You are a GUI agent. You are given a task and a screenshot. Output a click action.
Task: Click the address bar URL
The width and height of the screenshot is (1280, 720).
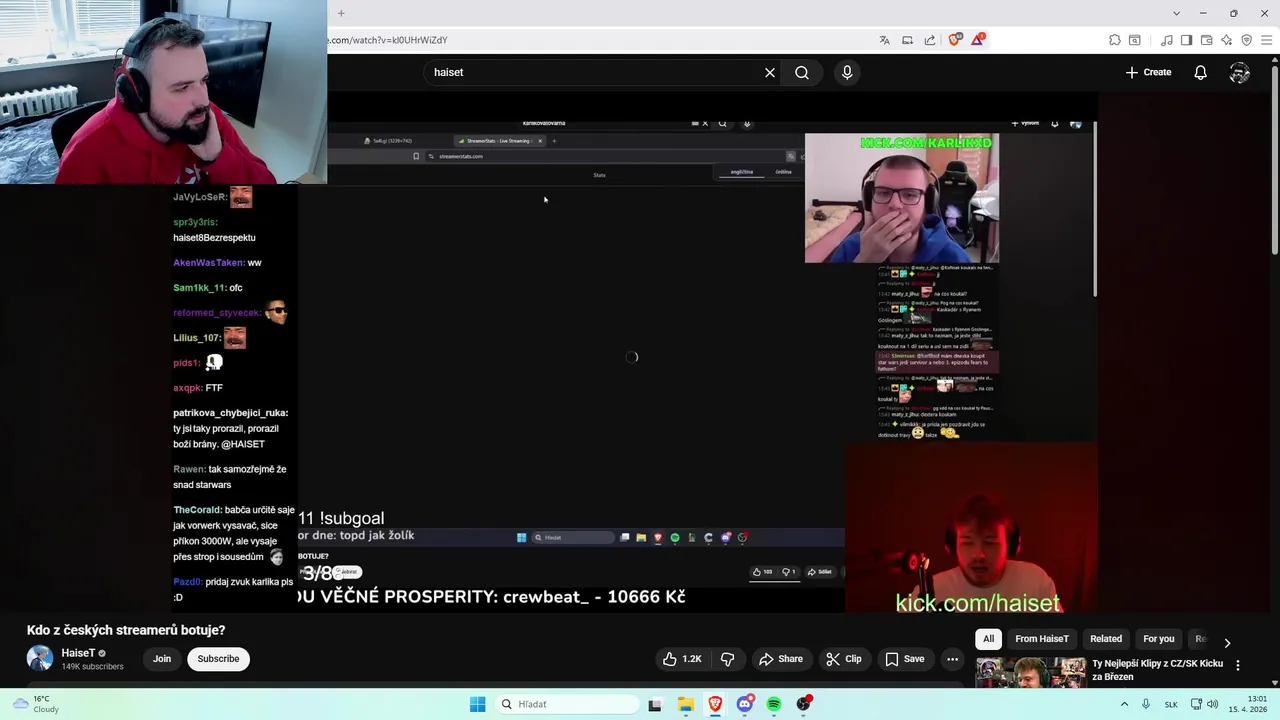(388, 40)
